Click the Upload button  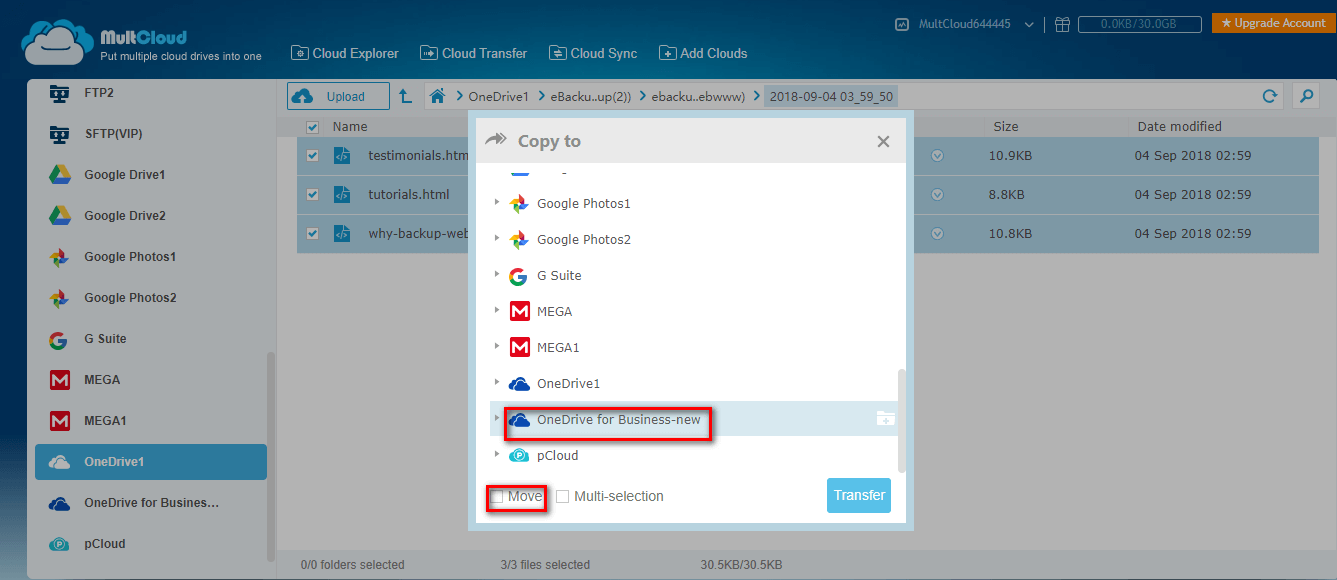click(x=338, y=97)
